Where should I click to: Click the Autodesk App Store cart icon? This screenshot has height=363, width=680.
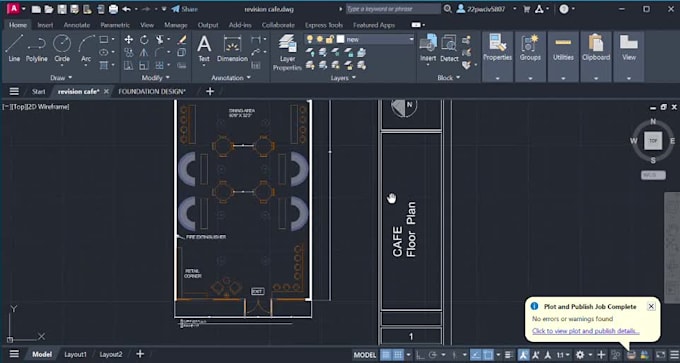coord(527,9)
